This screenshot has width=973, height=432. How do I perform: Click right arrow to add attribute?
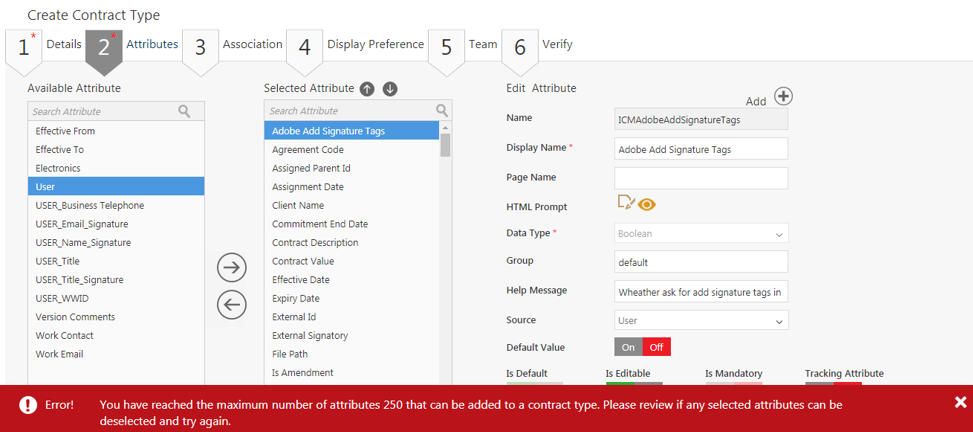tap(232, 267)
